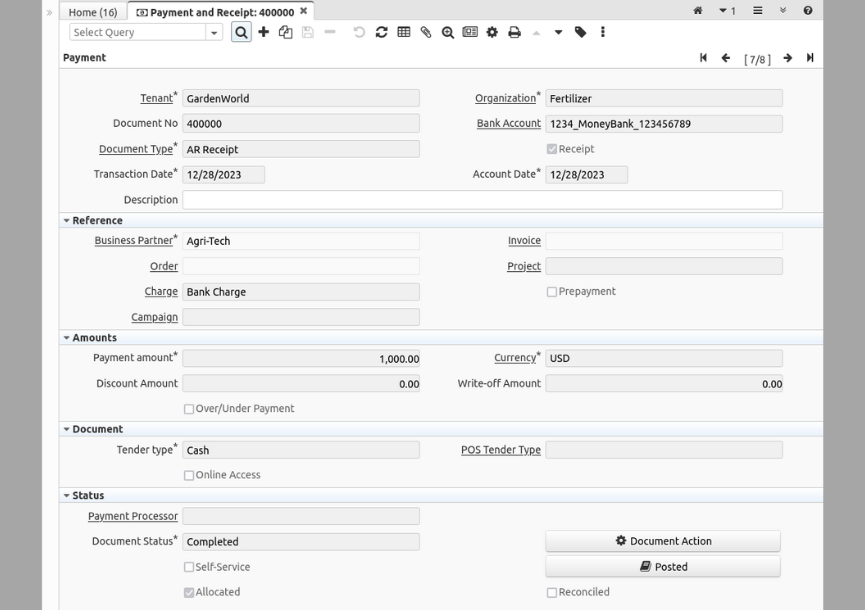865x610 pixels.
Task: Click the Parent Record up arrow
Action: pos(536,32)
